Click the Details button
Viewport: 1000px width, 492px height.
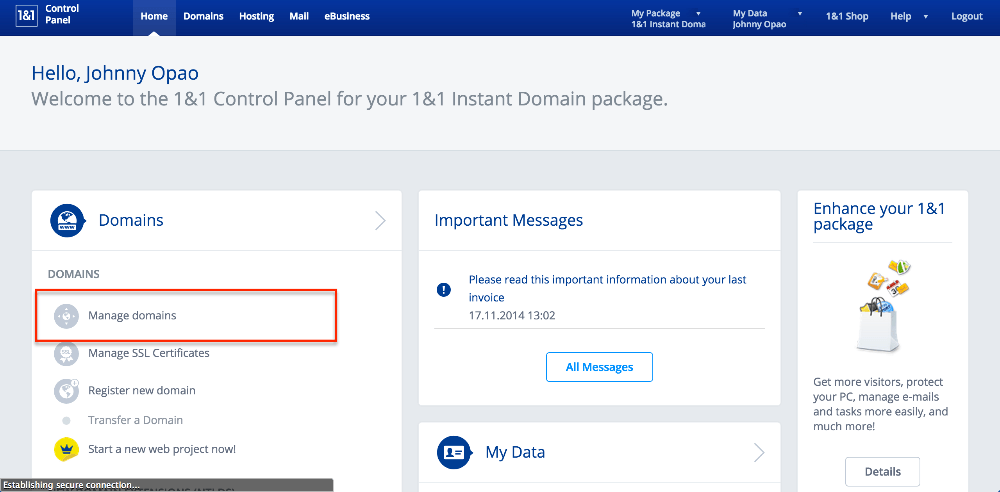pyautogui.click(x=883, y=472)
